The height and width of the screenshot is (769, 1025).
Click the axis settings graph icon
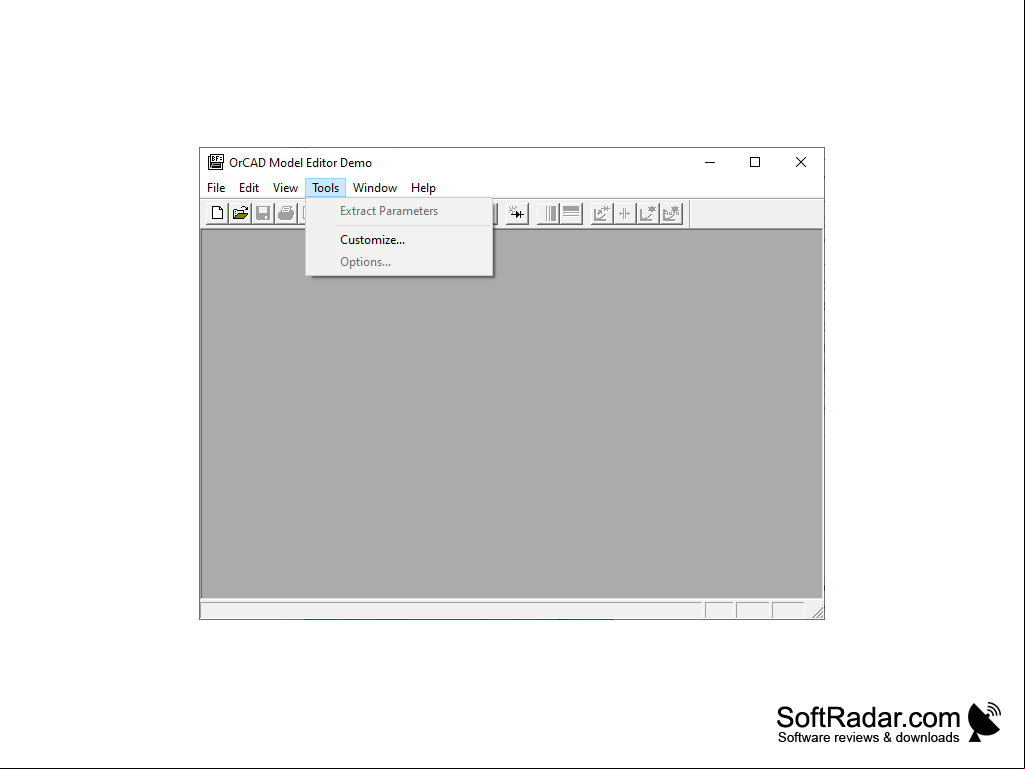pyautogui.click(x=647, y=213)
